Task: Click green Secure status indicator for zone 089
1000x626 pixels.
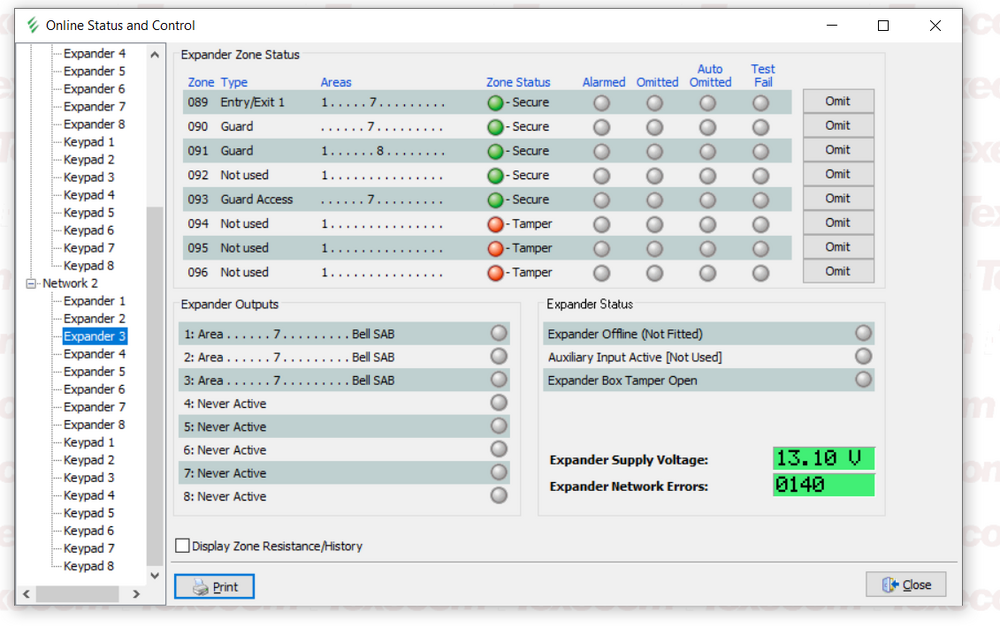Action: pos(495,102)
